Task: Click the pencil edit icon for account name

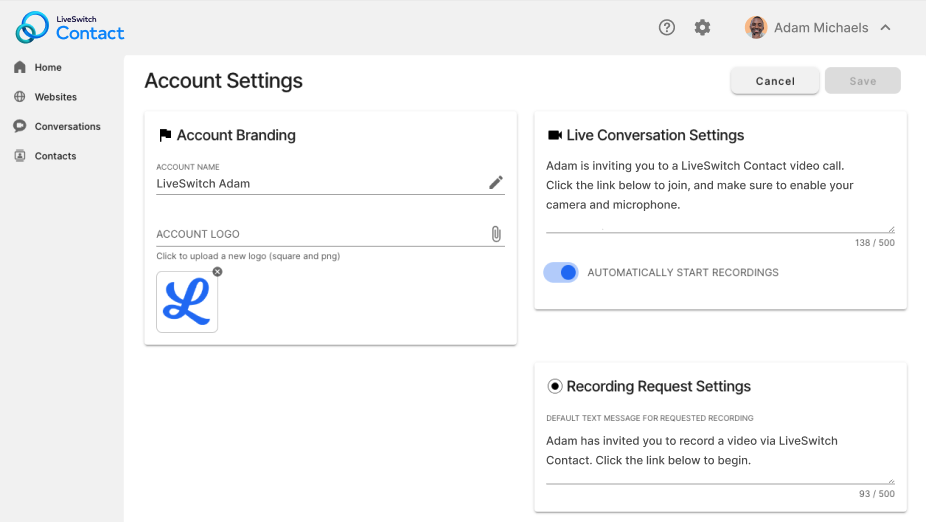Action: [496, 182]
